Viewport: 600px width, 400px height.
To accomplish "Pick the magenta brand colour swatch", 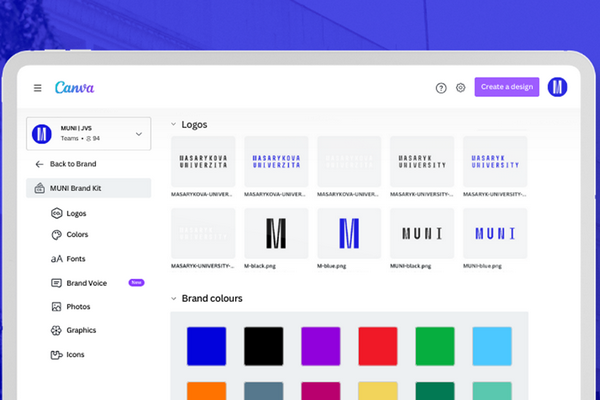I will [321, 391].
